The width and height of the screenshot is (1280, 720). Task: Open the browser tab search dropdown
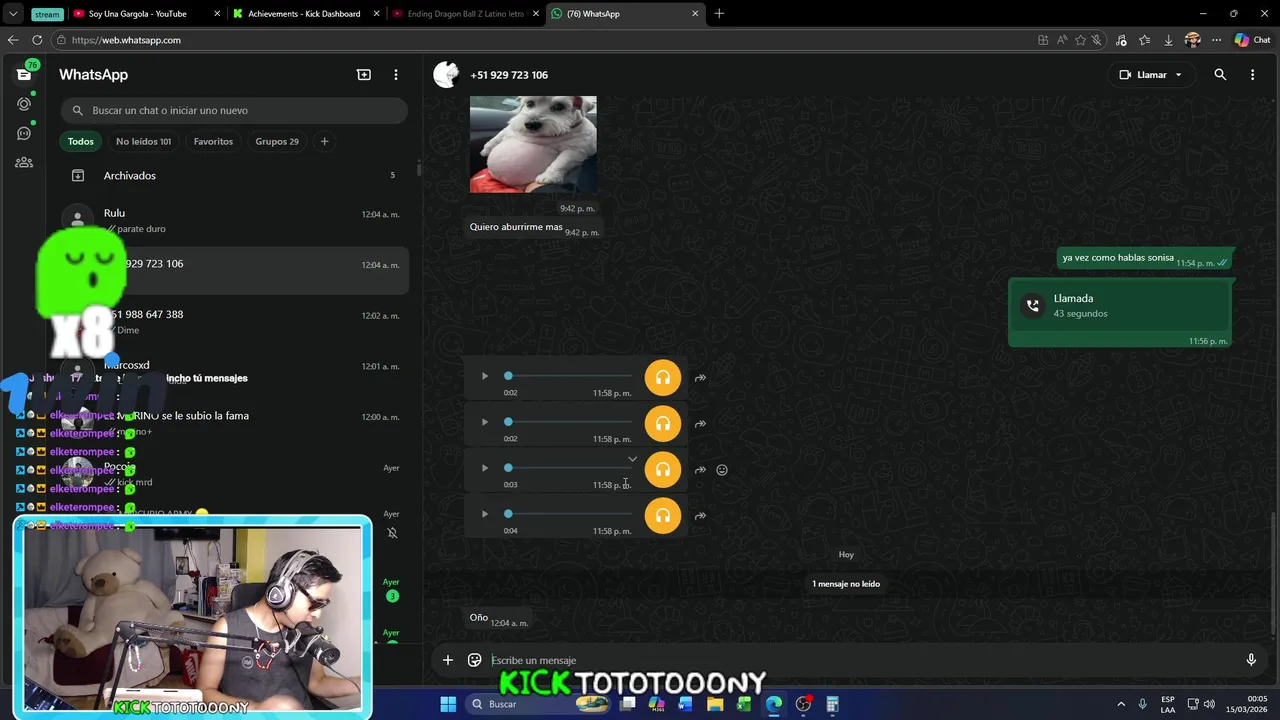[x=13, y=14]
